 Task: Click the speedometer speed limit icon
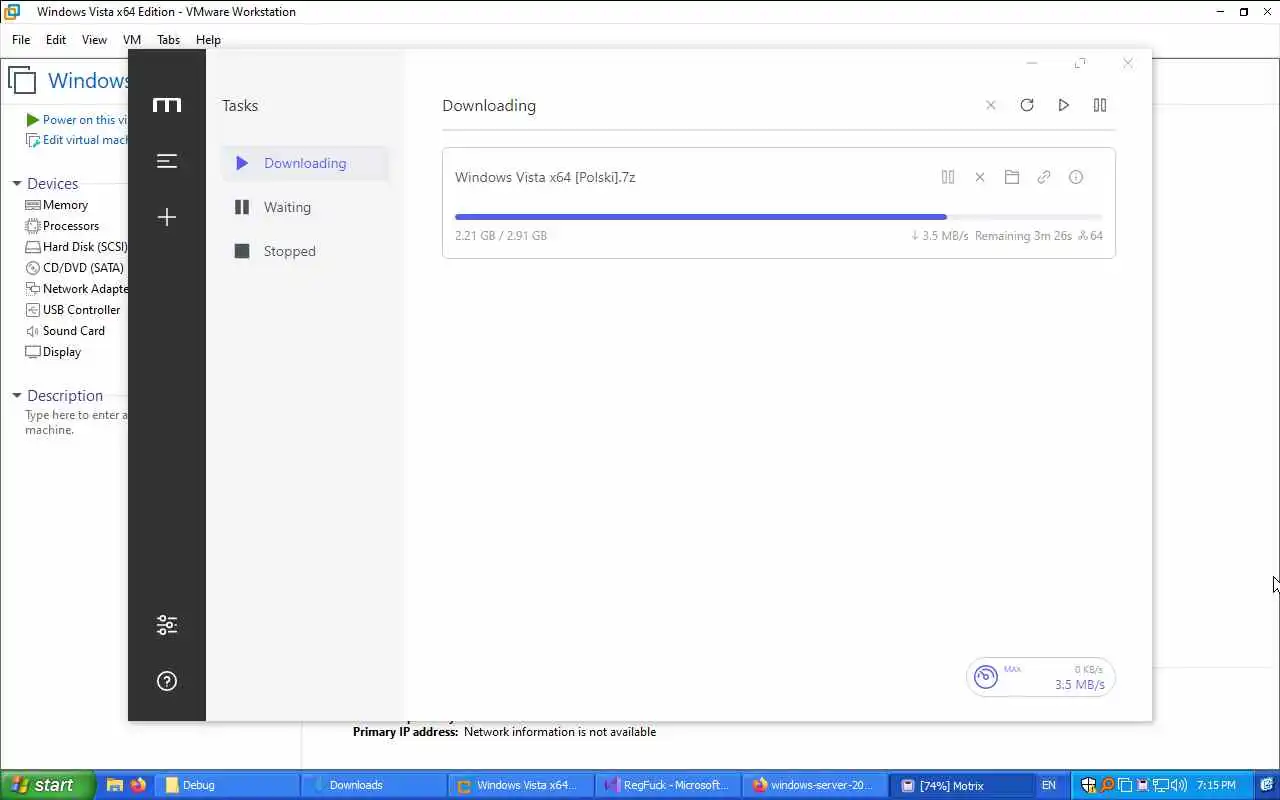point(986,677)
